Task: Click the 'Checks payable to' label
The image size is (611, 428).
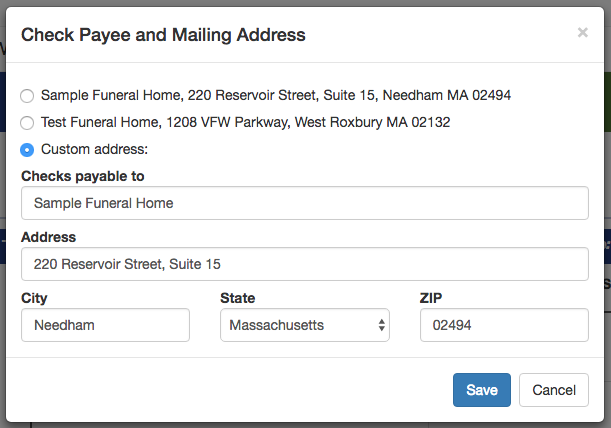Action: [82, 176]
